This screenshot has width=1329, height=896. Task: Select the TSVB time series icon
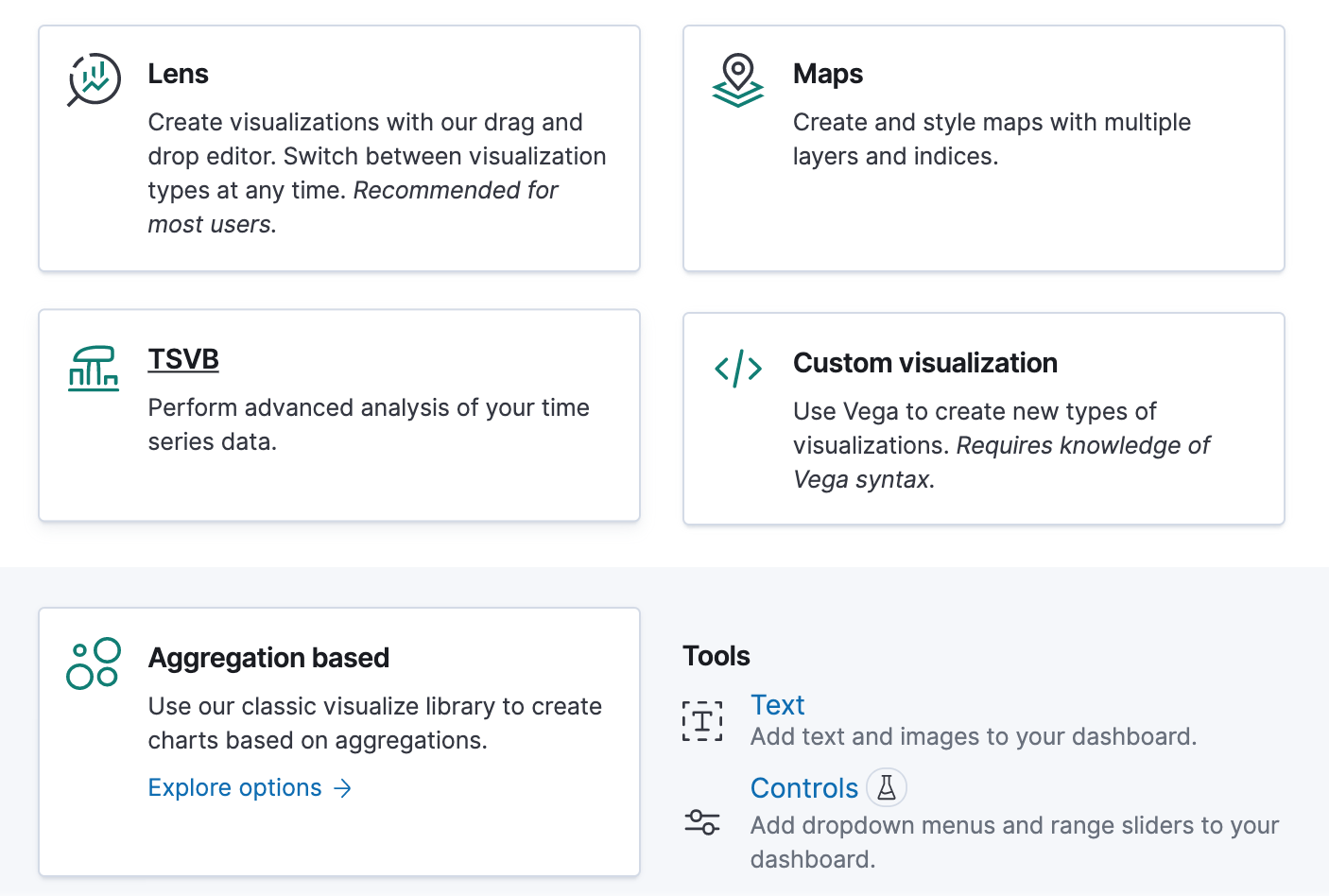(93, 369)
